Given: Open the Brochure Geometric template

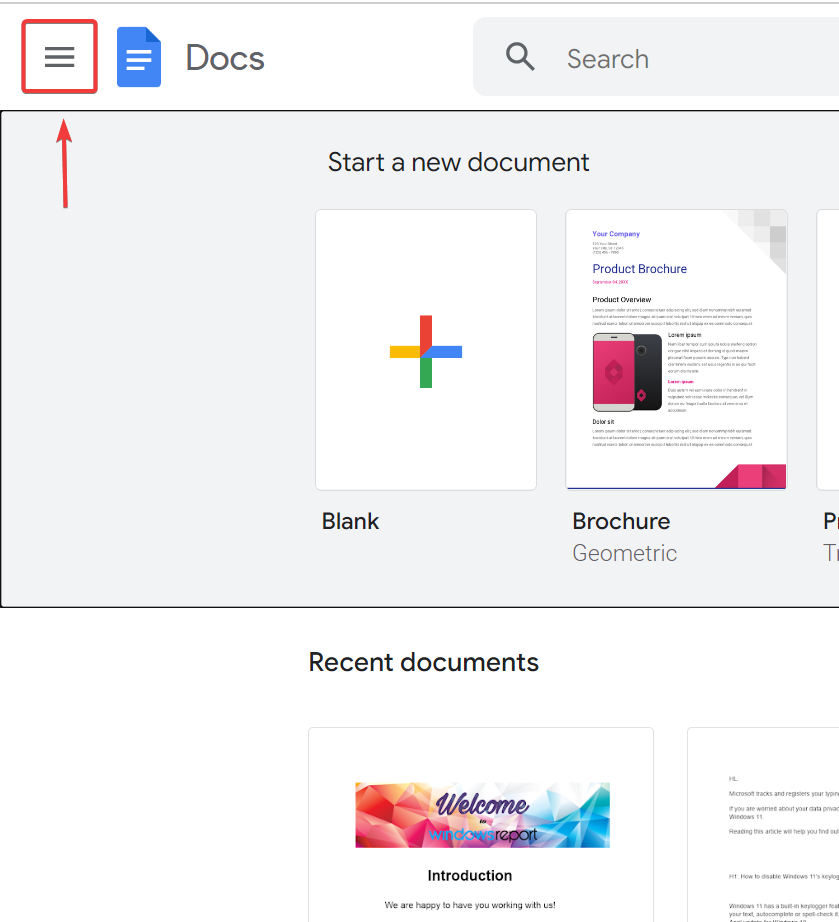Looking at the screenshot, I should [x=676, y=350].
